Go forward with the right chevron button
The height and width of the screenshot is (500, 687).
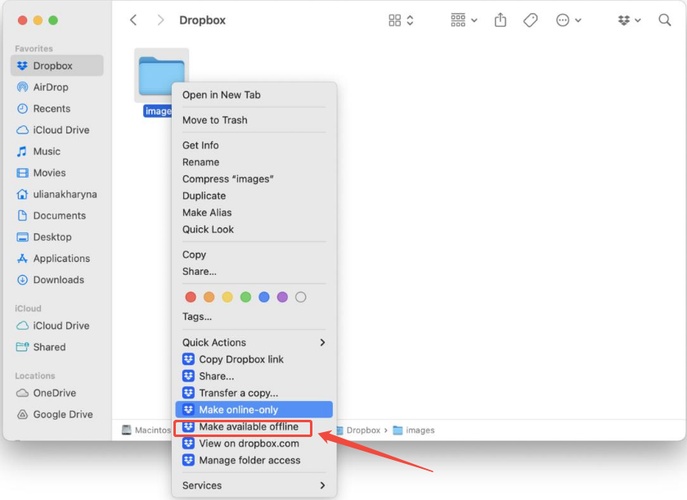(160, 20)
